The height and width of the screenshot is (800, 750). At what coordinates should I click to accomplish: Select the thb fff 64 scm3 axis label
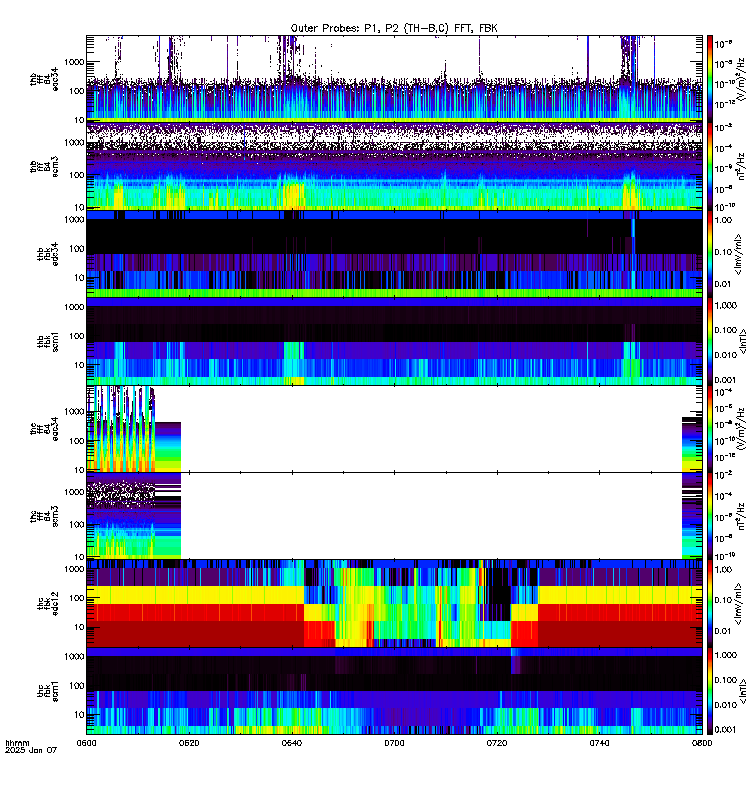coord(44,167)
